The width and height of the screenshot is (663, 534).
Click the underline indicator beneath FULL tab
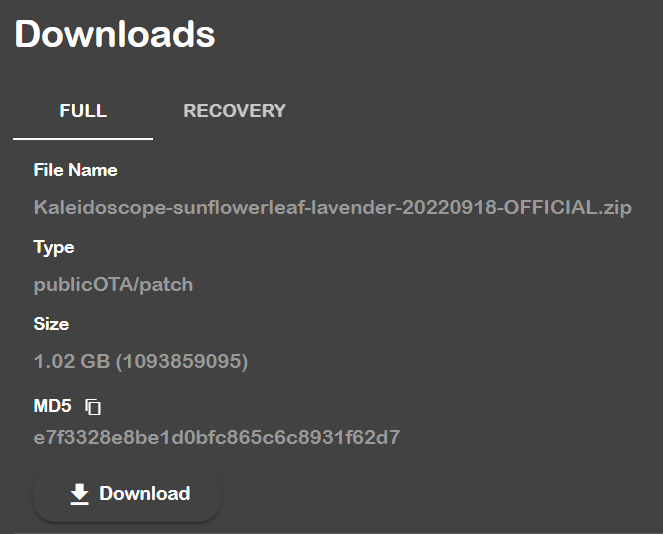tap(83, 138)
